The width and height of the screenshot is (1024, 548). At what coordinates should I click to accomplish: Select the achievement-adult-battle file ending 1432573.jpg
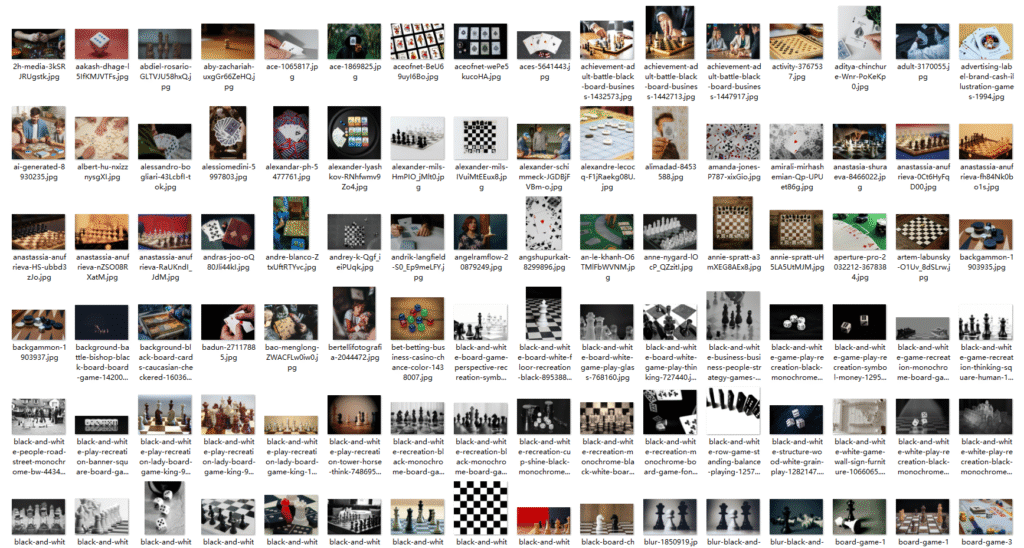pos(607,82)
